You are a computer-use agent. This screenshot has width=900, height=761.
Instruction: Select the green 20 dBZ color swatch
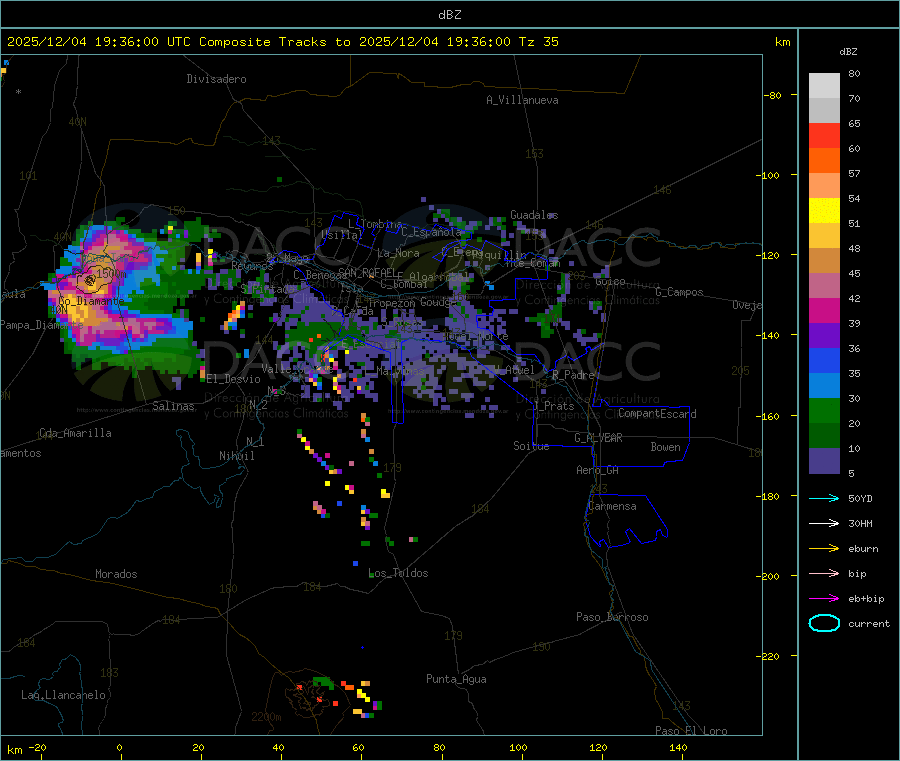pos(824,410)
